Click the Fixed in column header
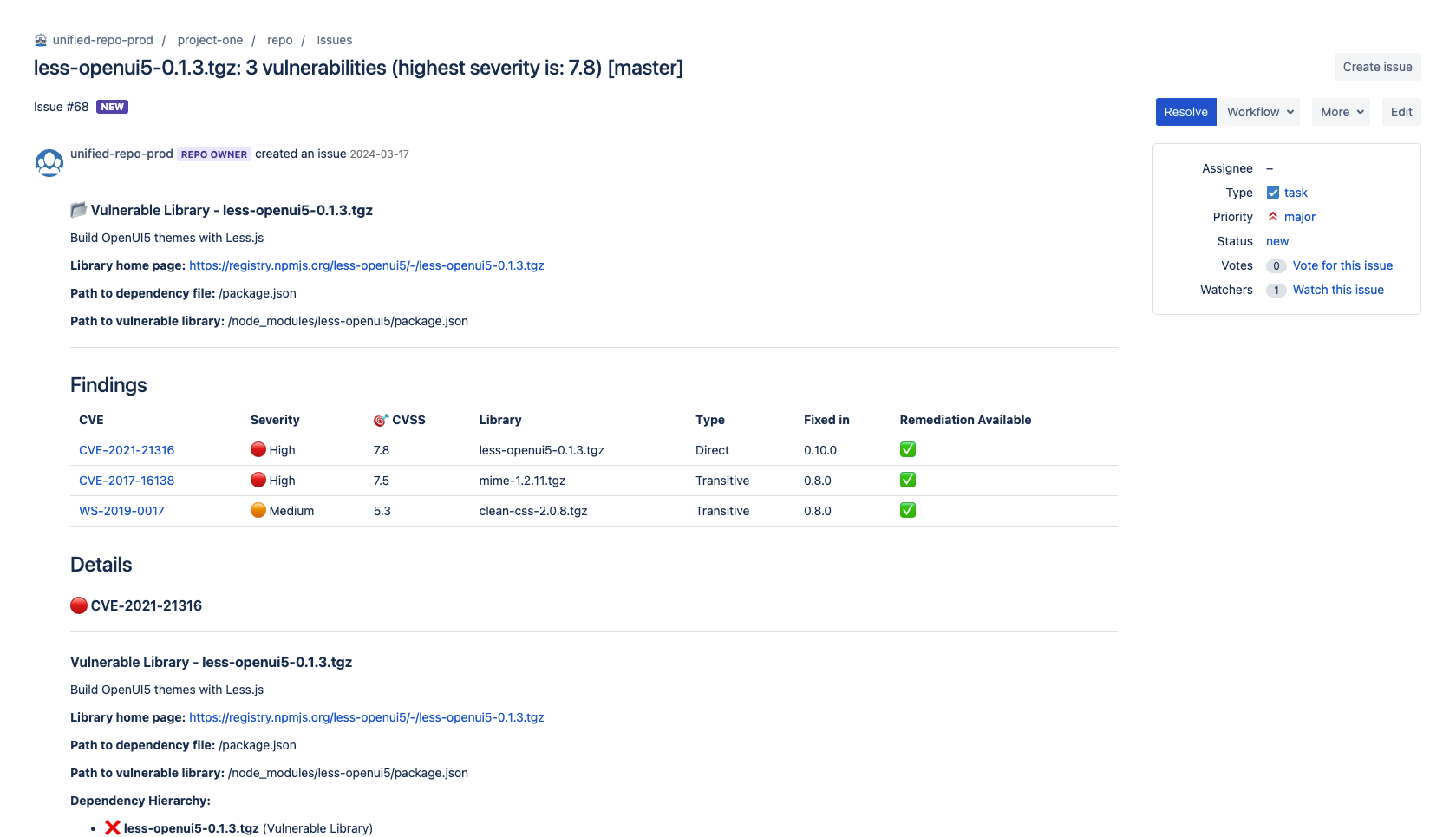Viewport: 1456px width, 837px height. pyautogui.click(x=826, y=420)
